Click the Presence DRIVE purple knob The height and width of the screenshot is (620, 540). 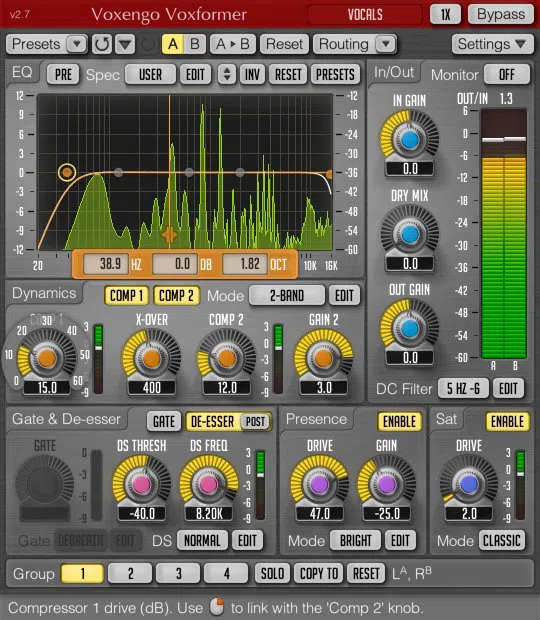click(319, 484)
